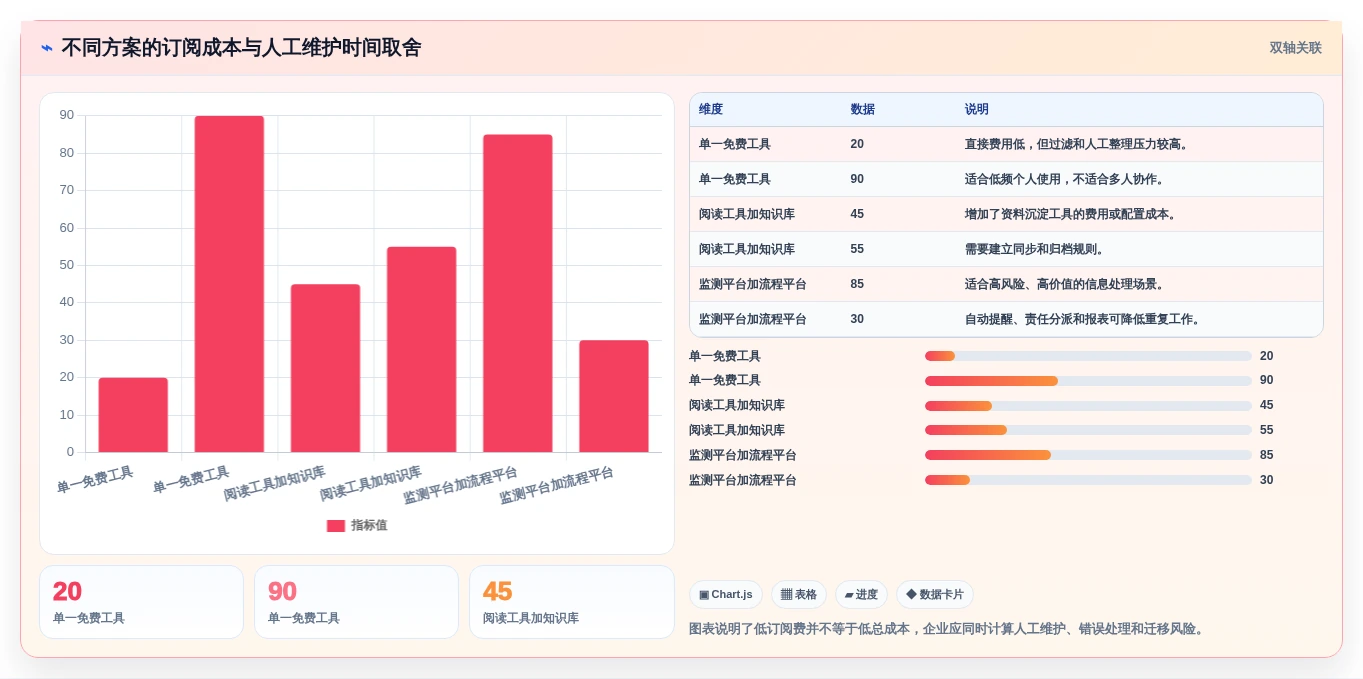Click the data value 30 in the table
This screenshot has height=679, width=1363.
coord(857,319)
